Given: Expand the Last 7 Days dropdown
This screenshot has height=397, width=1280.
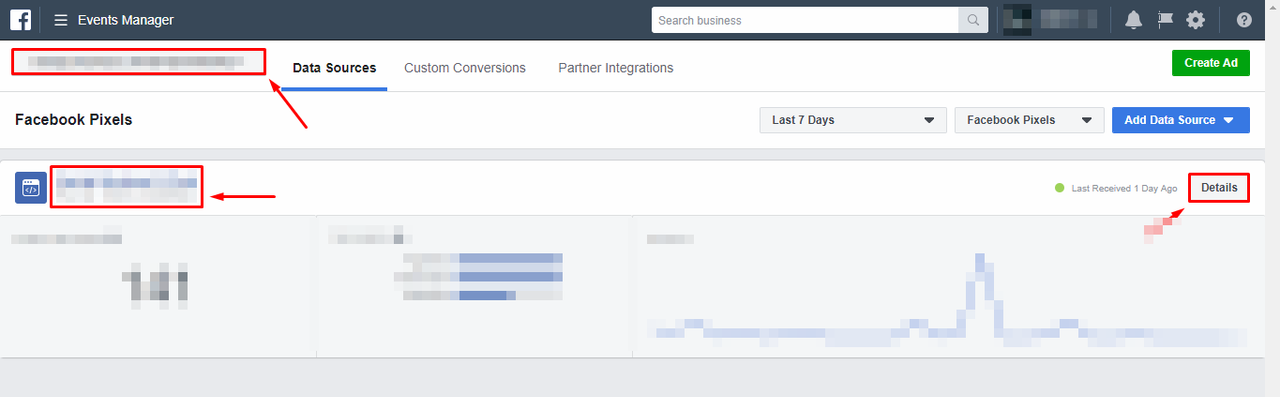Looking at the screenshot, I should (x=853, y=120).
